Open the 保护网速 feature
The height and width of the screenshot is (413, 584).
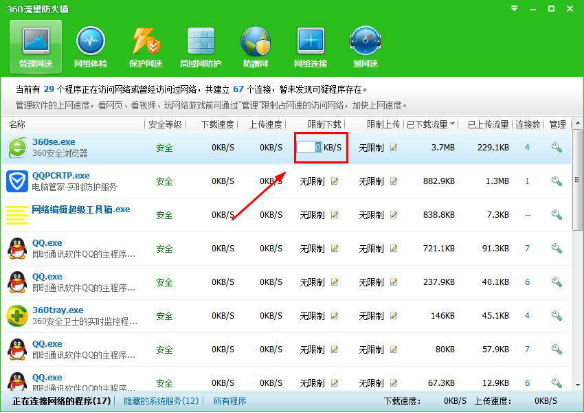(x=146, y=47)
